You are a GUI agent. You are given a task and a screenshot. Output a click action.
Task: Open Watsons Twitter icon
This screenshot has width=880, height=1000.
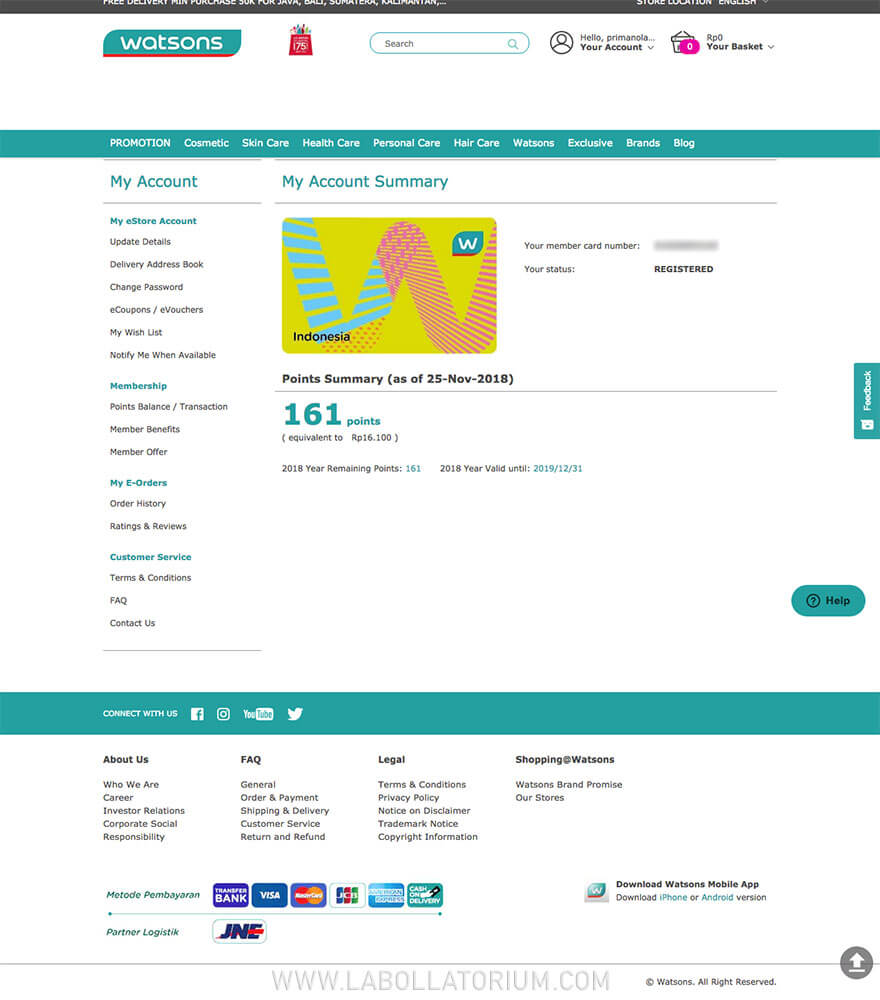tap(295, 714)
